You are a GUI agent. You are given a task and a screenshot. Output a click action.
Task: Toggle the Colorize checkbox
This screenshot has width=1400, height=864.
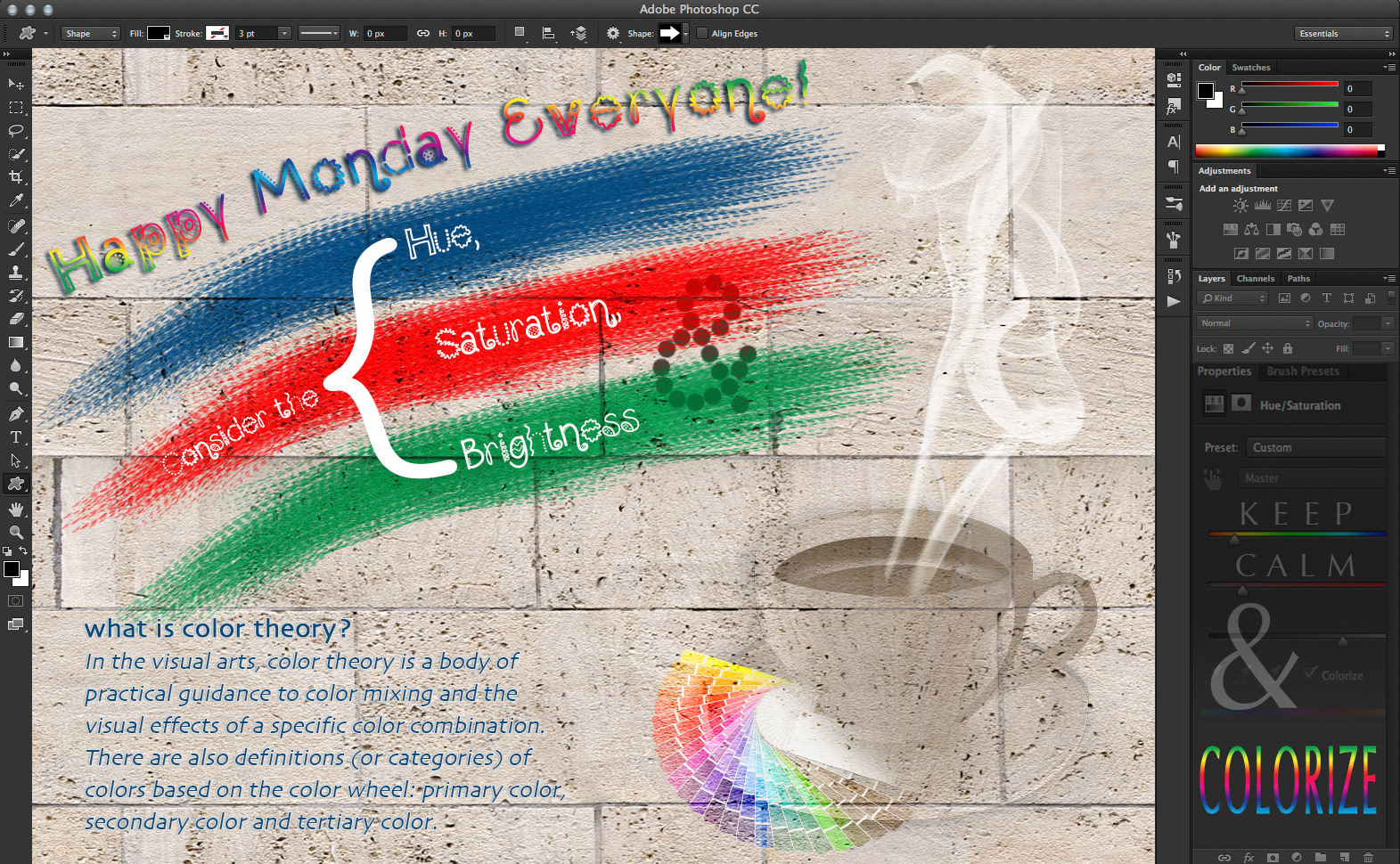click(1310, 674)
